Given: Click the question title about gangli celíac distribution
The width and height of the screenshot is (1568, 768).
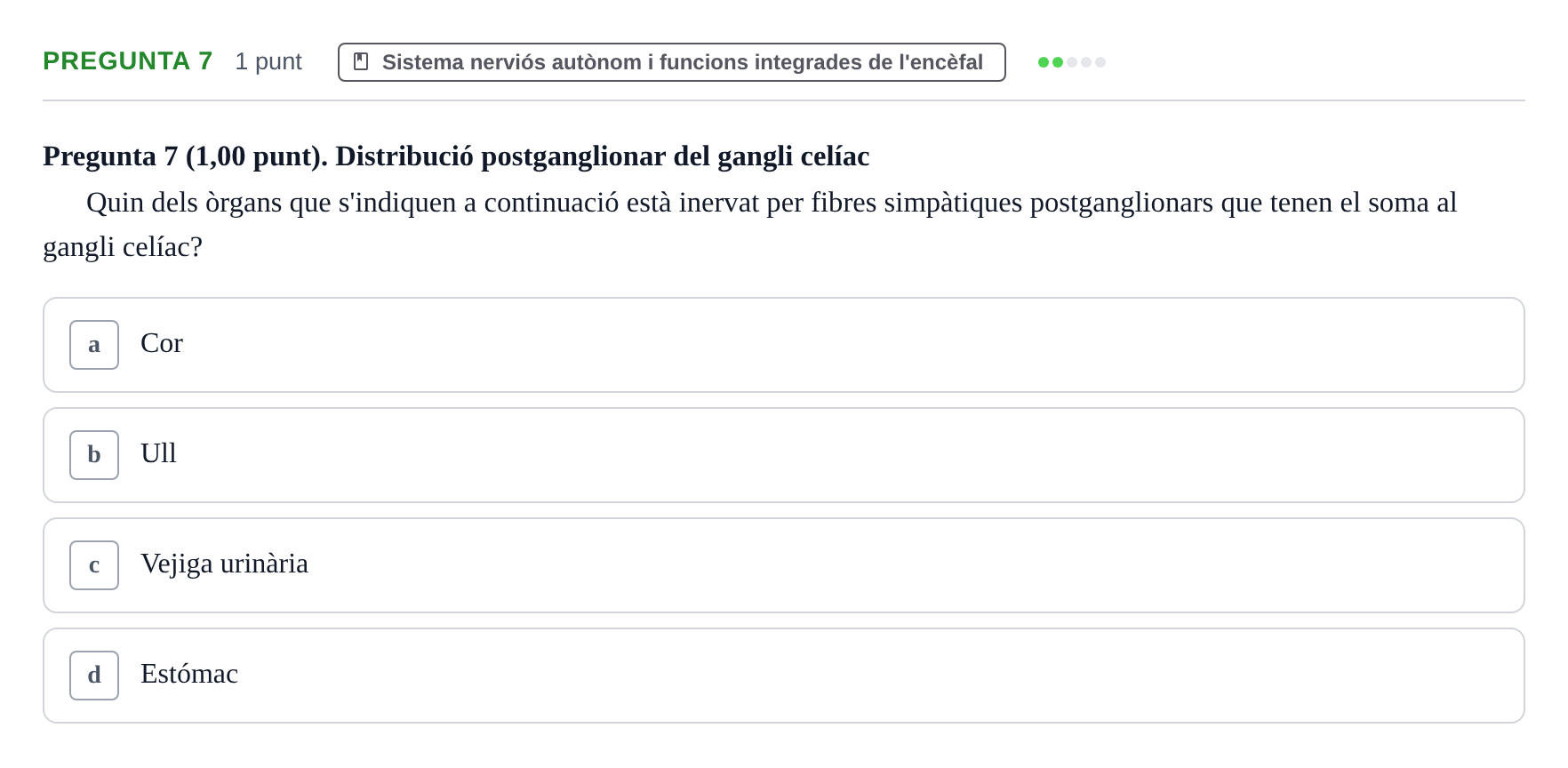Looking at the screenshot, I should [456, 156].
